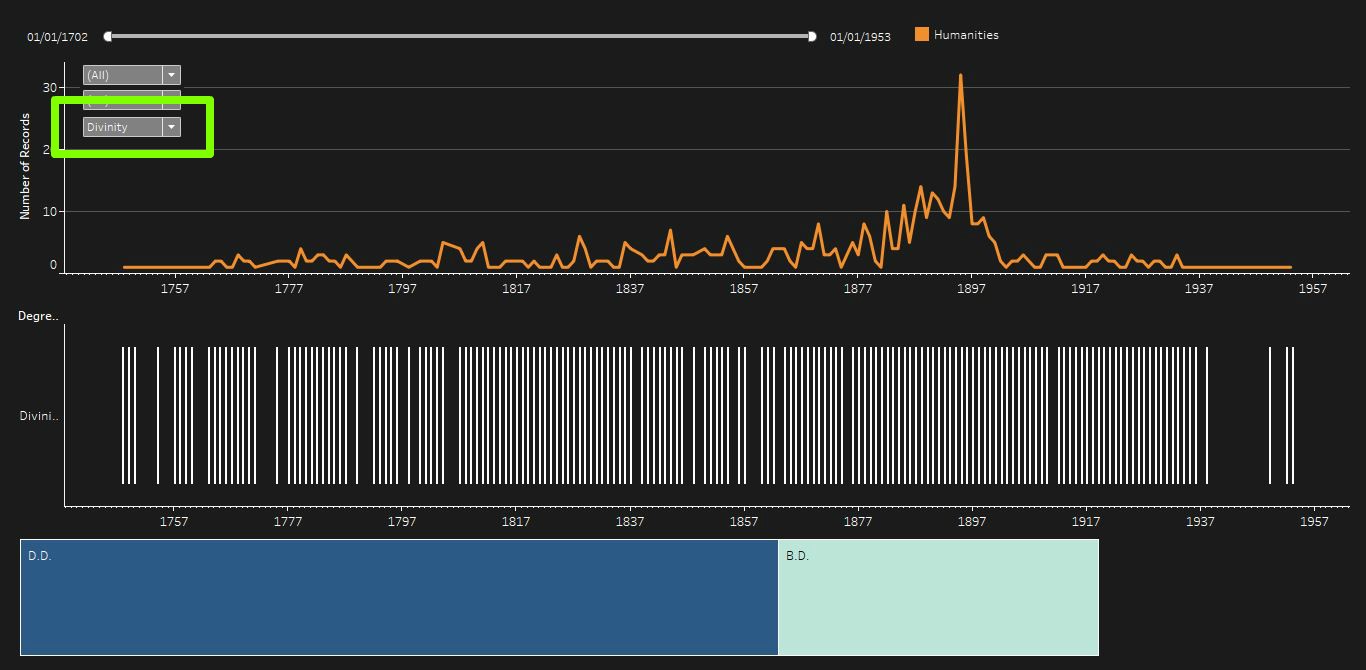Image resolution: width=1366 pixels, height=670 pixels.
Task: Click the Divinity row label in strip chart
Action: click(39, 416)
